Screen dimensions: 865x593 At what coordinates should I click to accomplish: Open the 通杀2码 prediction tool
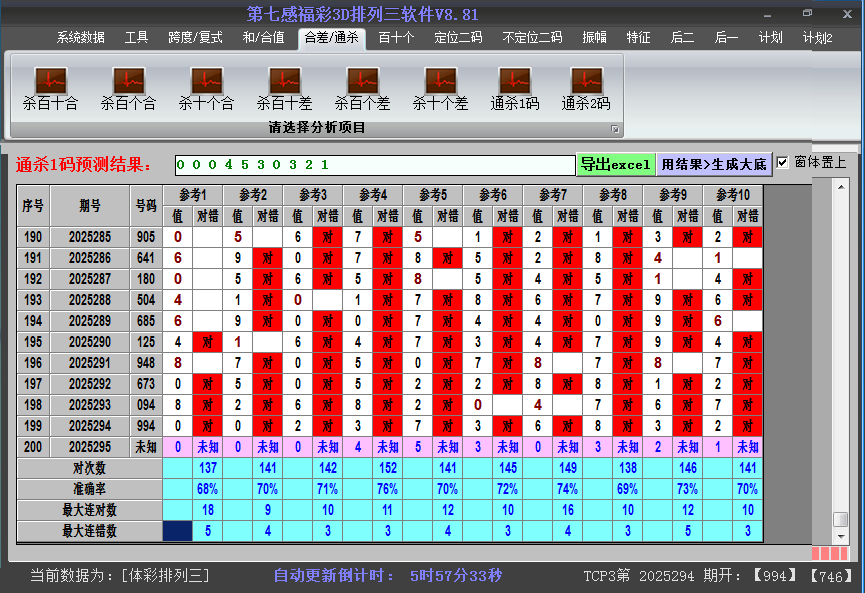(x=585, y=85)
